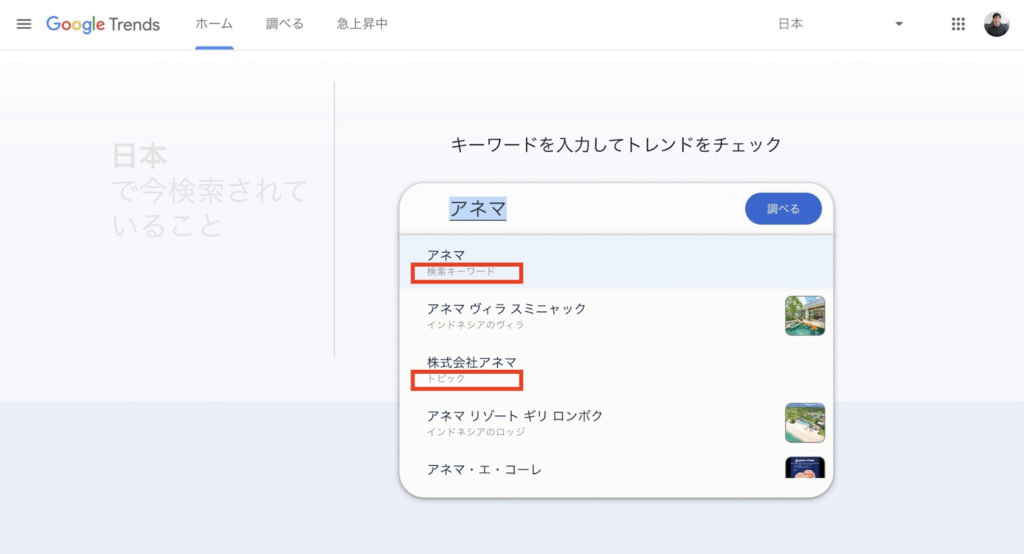Open the hamburger main menu
The width and height of the screenshot is (1024, 554).
tap(24, 24)
